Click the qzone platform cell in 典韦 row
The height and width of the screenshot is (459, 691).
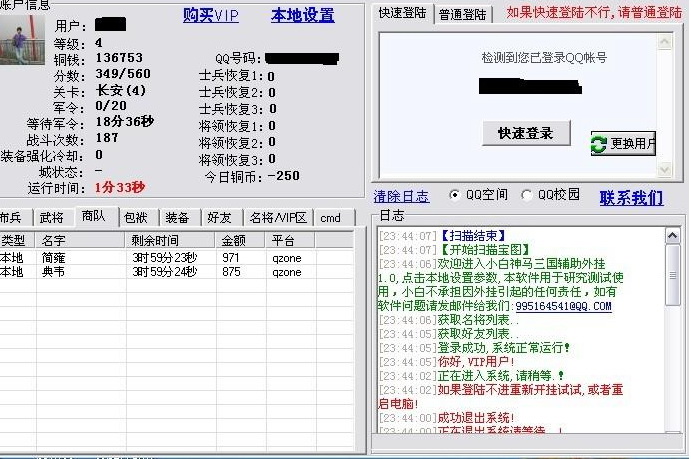pos(287,272)
